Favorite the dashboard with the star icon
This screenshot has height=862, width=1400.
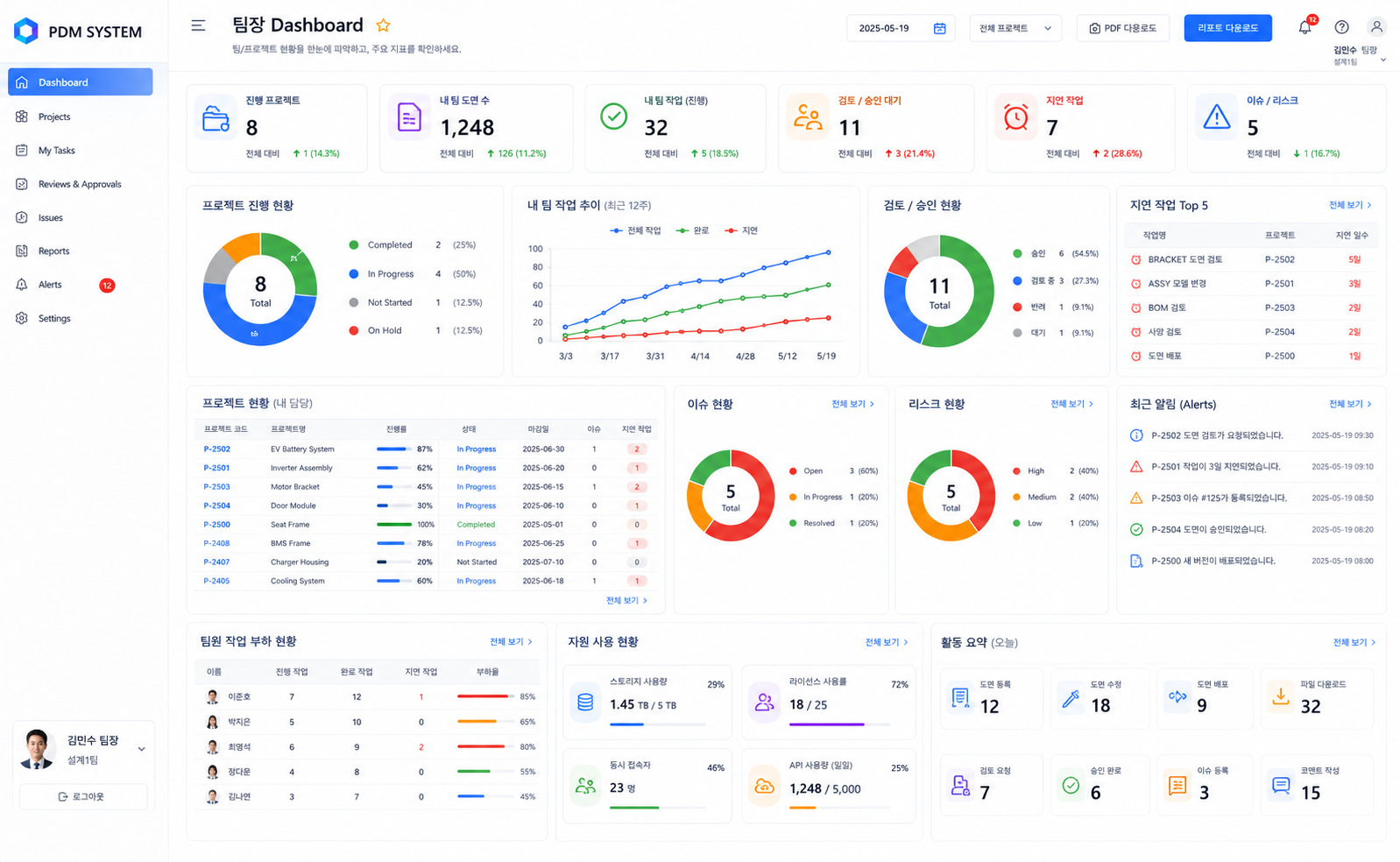tap(383, 25)
